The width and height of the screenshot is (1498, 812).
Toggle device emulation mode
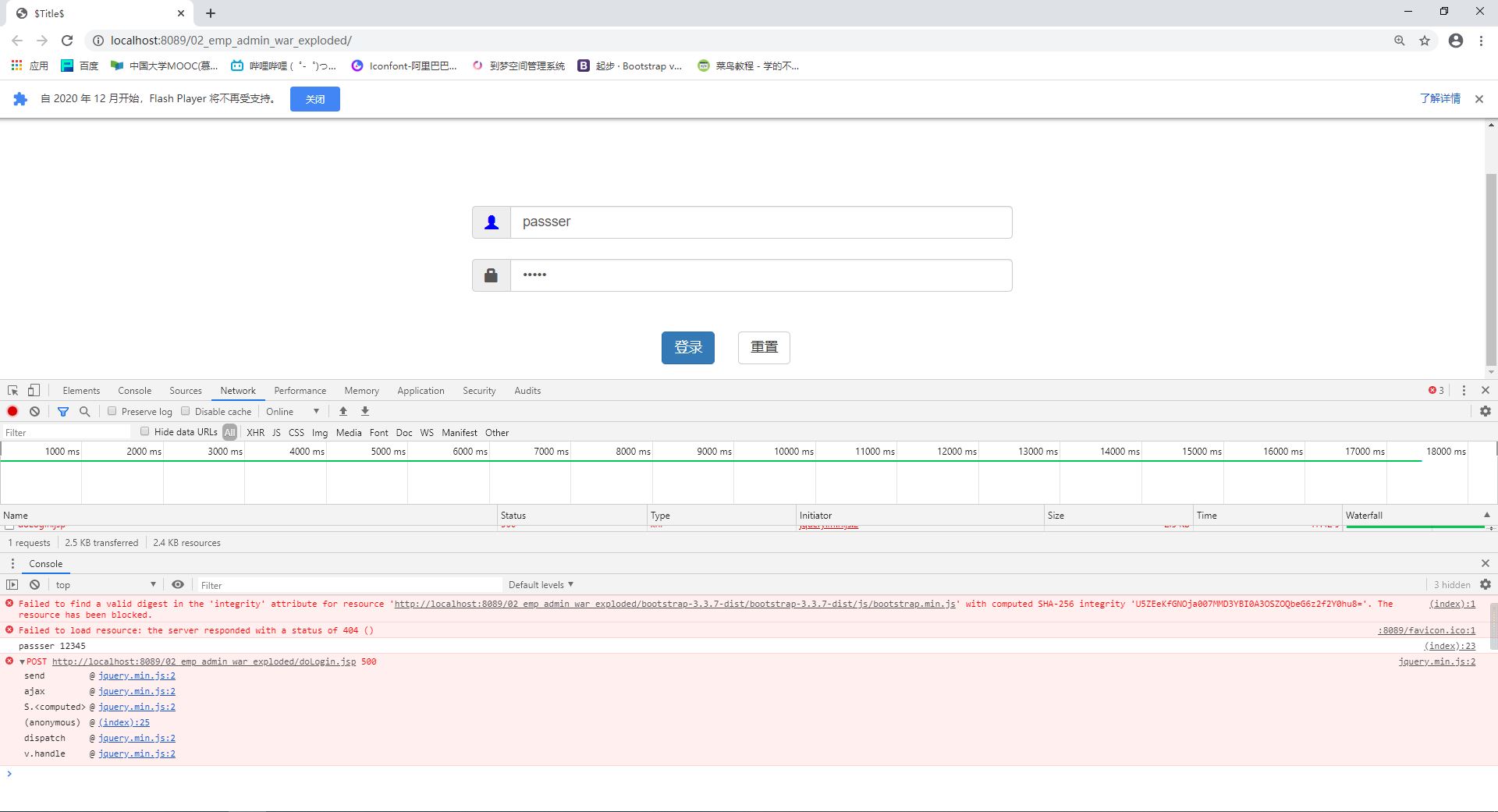tap(33, 390)
